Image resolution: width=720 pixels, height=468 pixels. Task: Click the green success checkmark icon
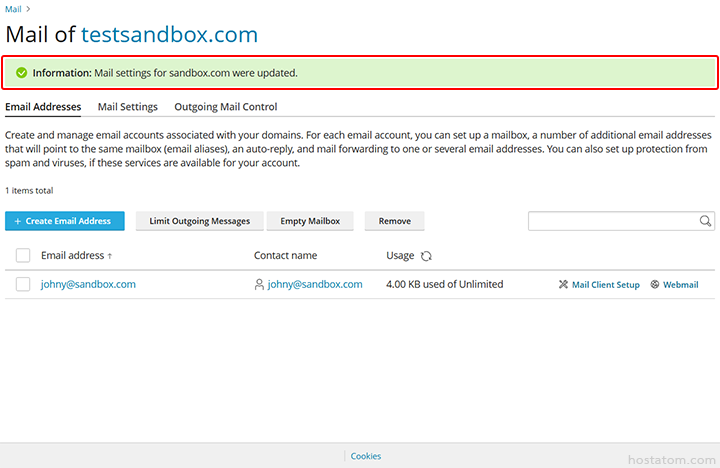(21, 73)
